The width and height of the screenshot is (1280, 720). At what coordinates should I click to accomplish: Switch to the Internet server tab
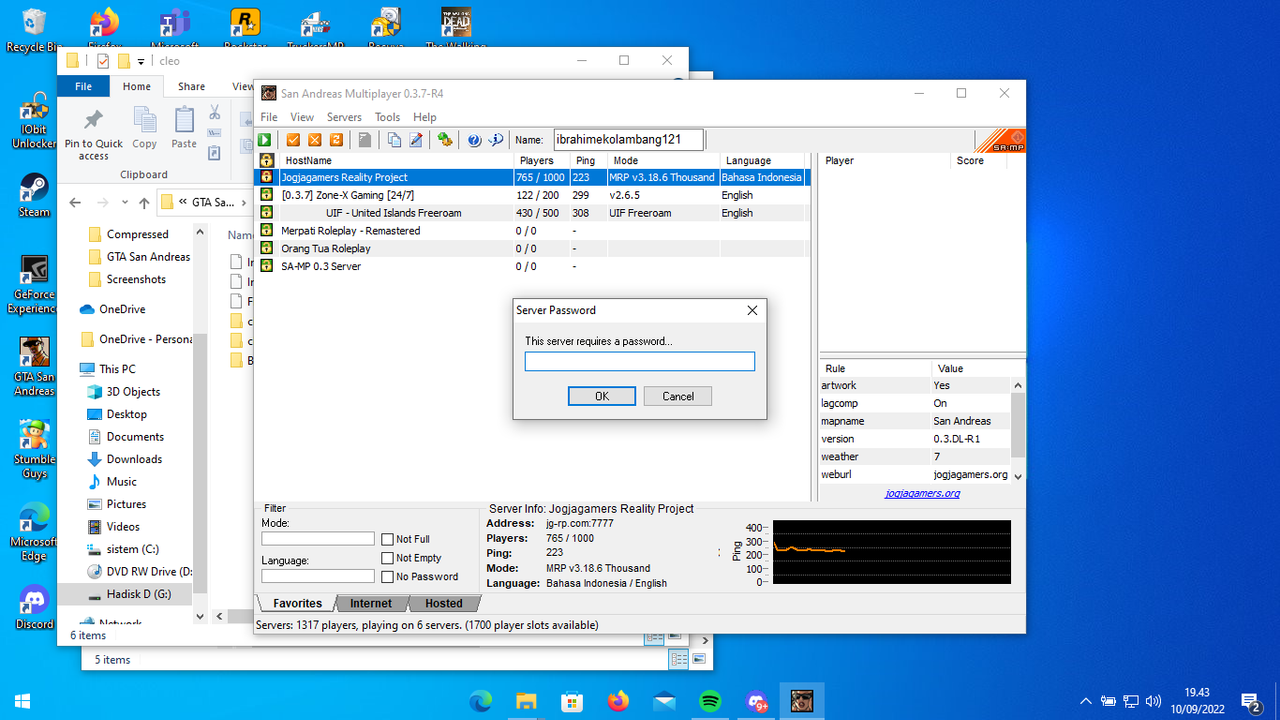[371, 603]
